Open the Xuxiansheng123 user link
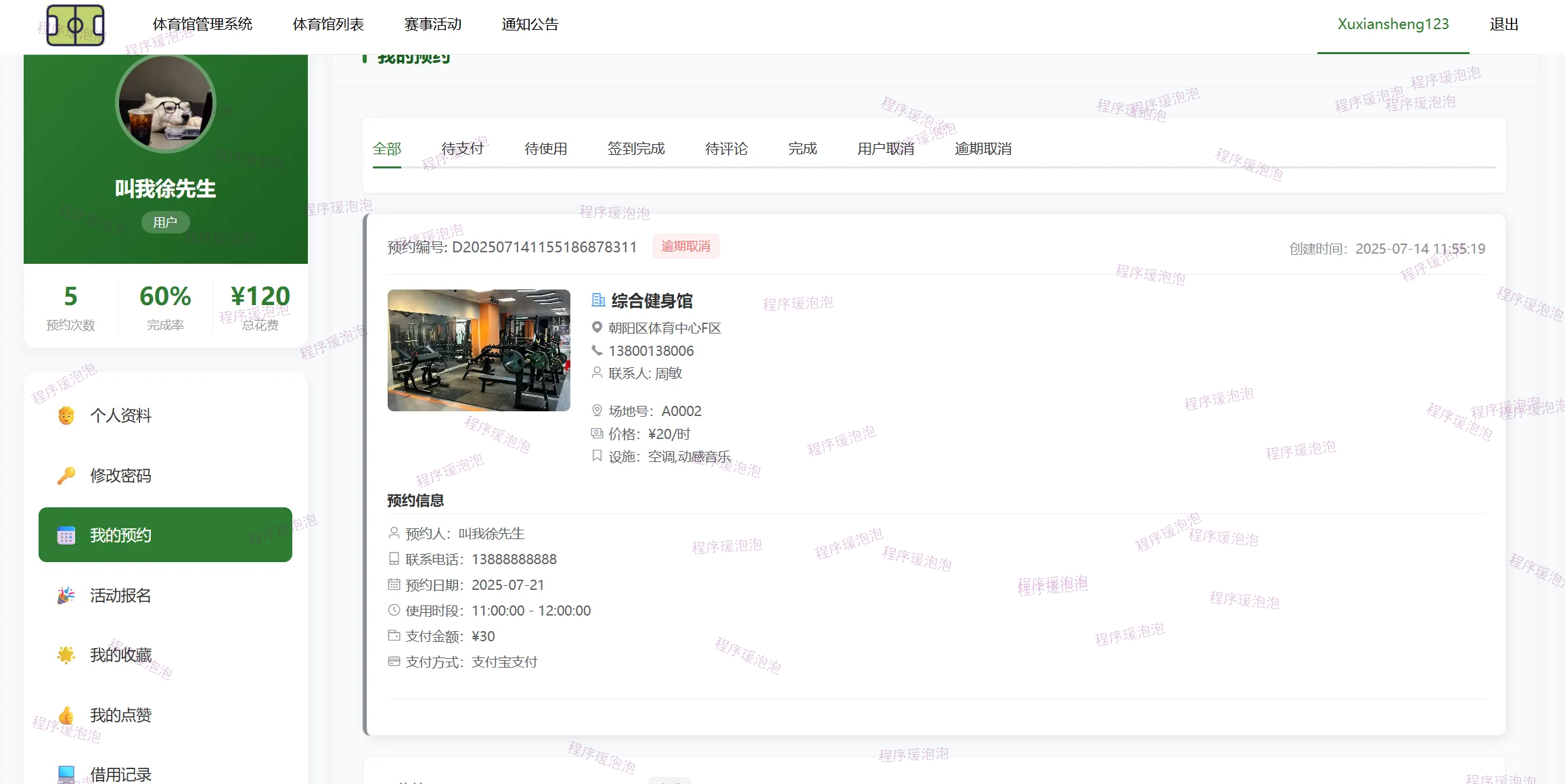The width and height of the screenshot is (1565, 784). click(x=1393, y=24)
